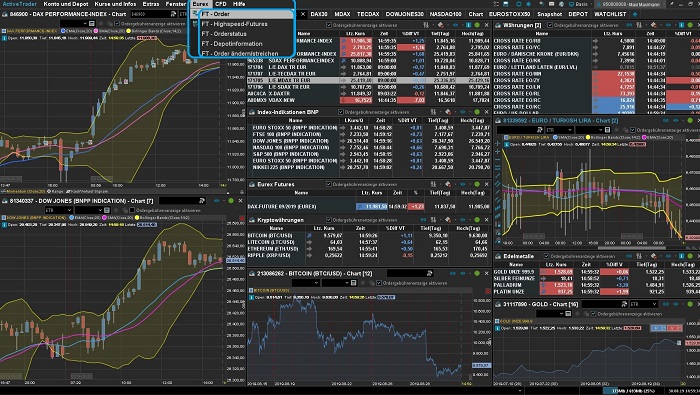The image size is (700, 395).
Task: Switch to the EUROSTOXX50 workspace tab
Action: point(509,14)
